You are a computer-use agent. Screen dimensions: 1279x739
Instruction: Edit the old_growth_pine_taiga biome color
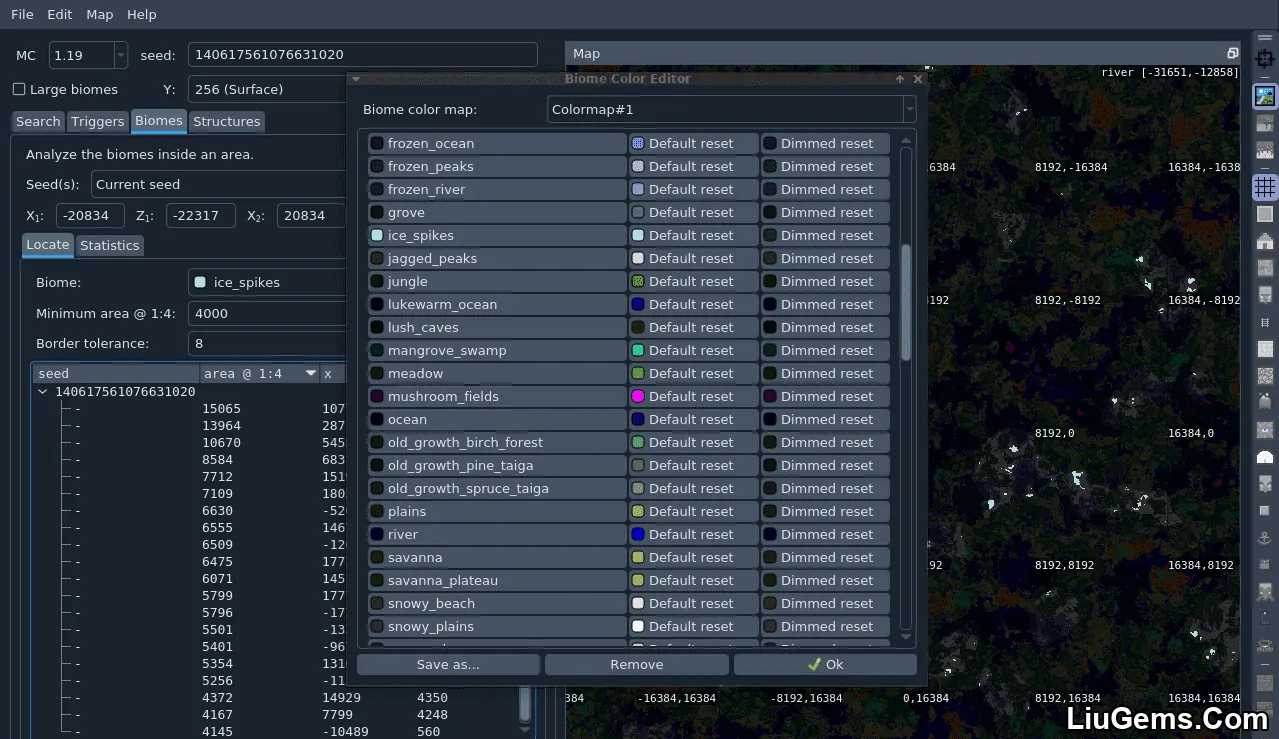(497, 465)
